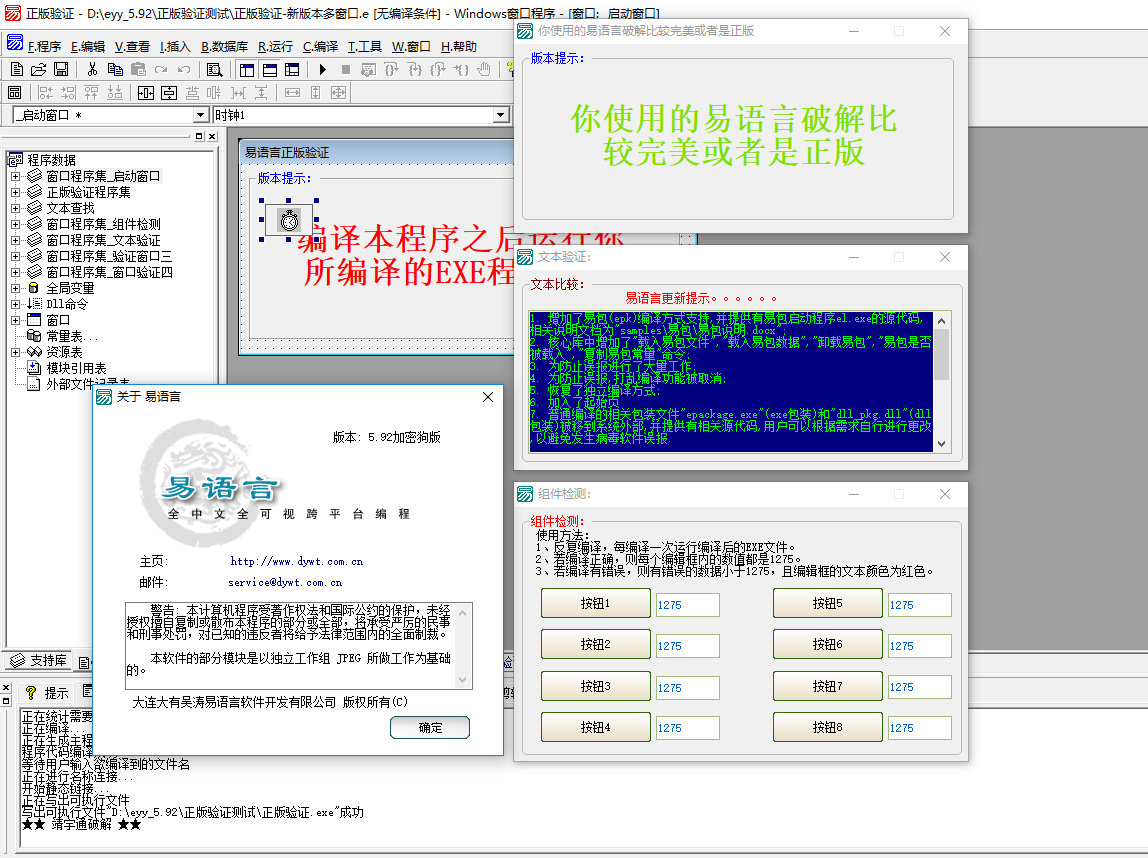Viewport: 1148px width, 858px height.
Task: Save the program with the floppy icon
Action: (x=61, y=70)
